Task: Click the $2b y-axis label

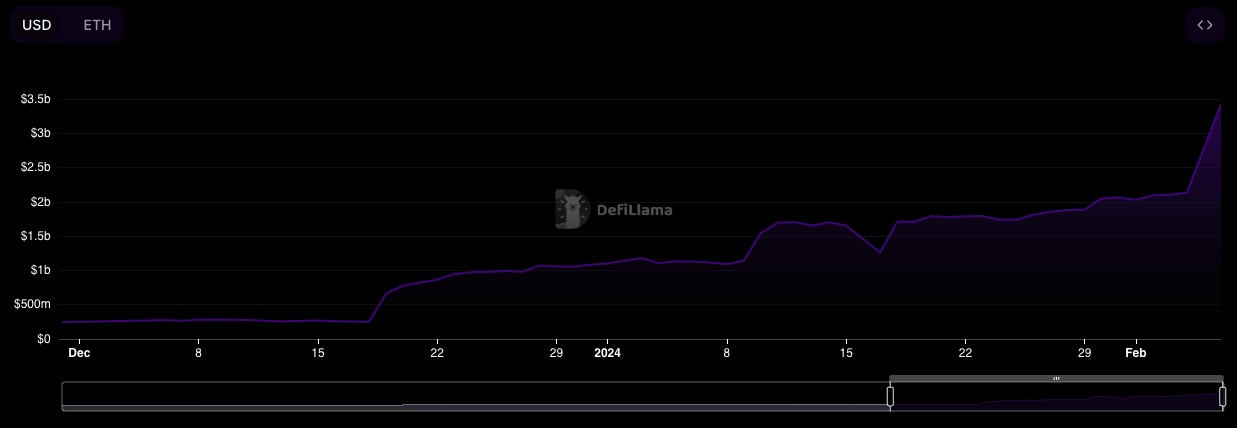Action: [40, 202]
